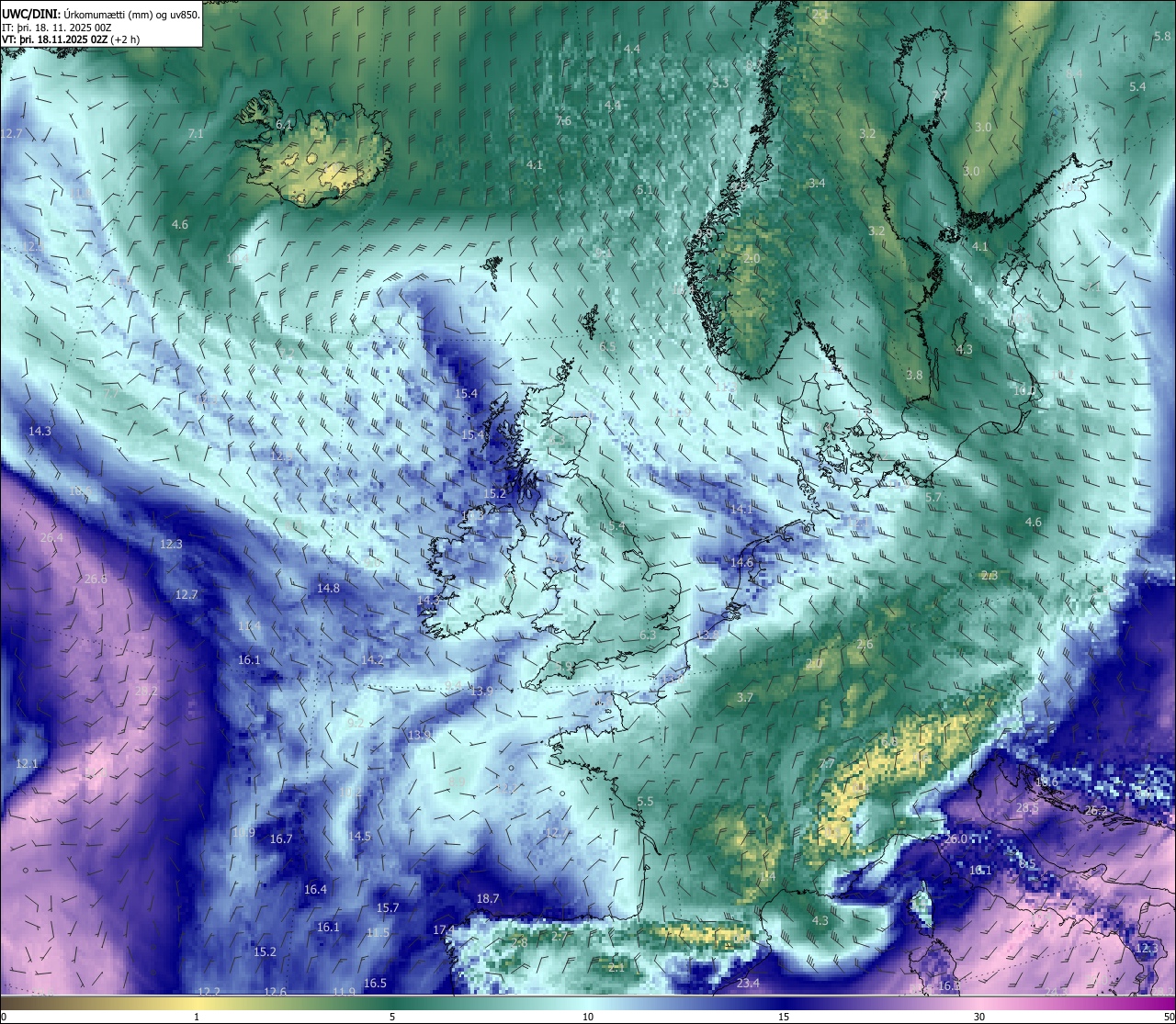
Task: Click the 14.3 value at left edge
Action: [x=40, y=431]
